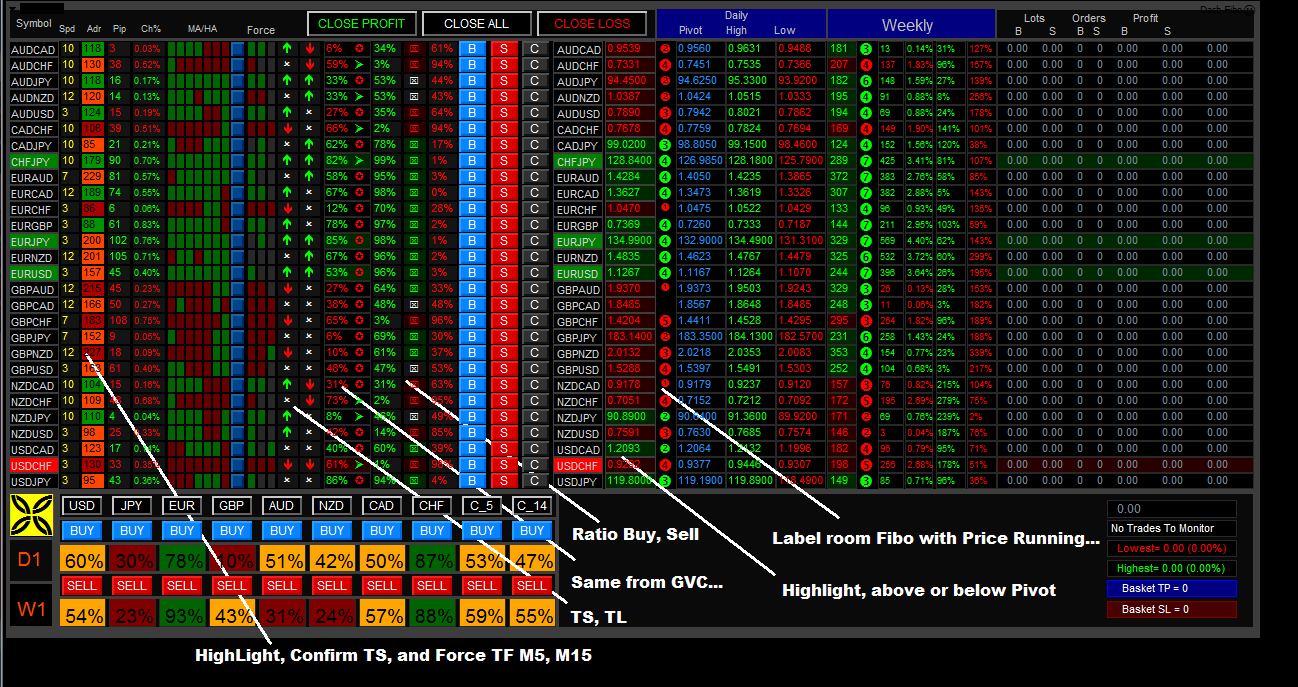Open highlighted CHFJPY symbol in left panel
The width and height of the screenshot is (1298, 687).
click(33, 161)
